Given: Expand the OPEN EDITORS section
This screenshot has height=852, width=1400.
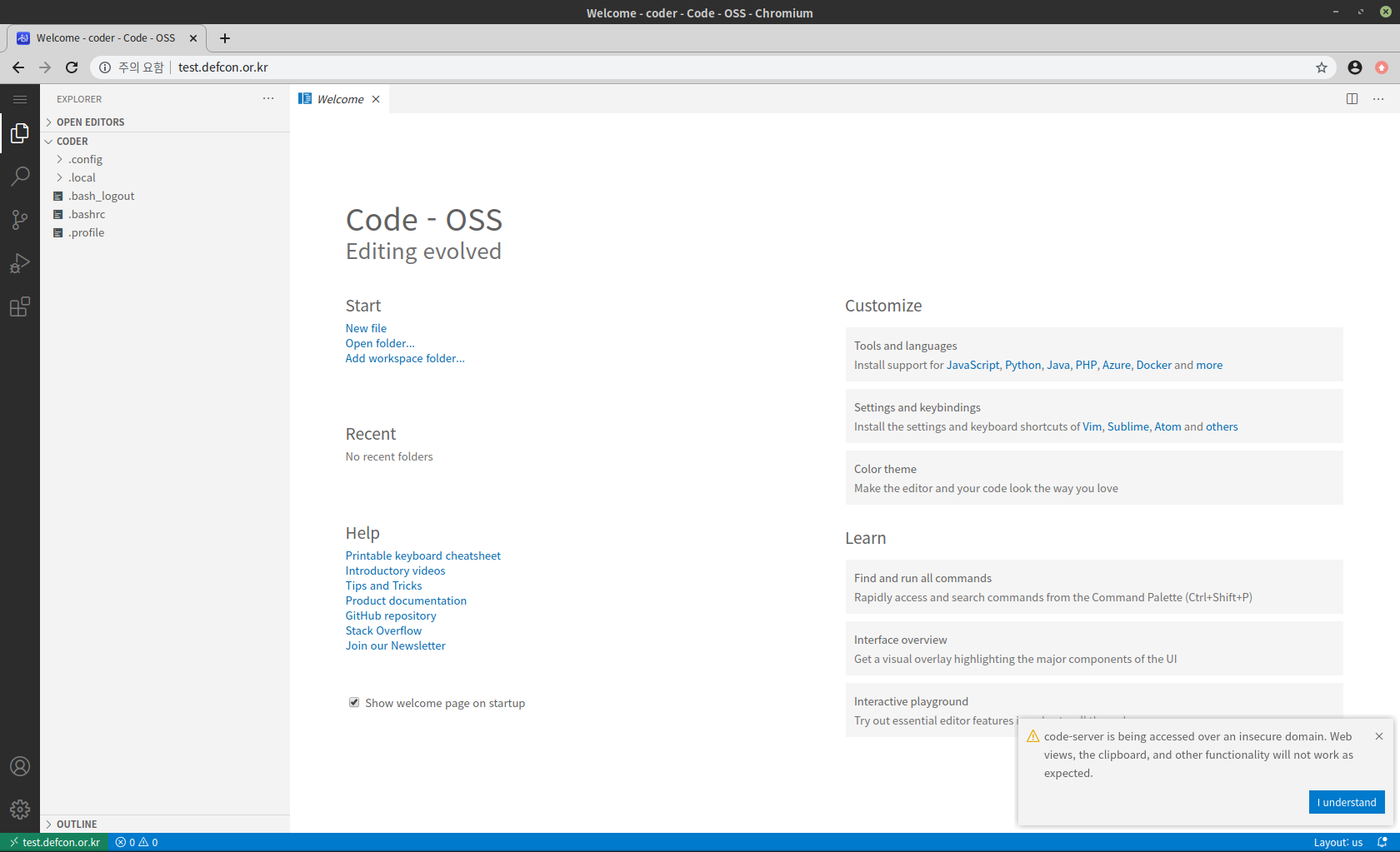Looking at the screenshot, I should click(165, 122).
